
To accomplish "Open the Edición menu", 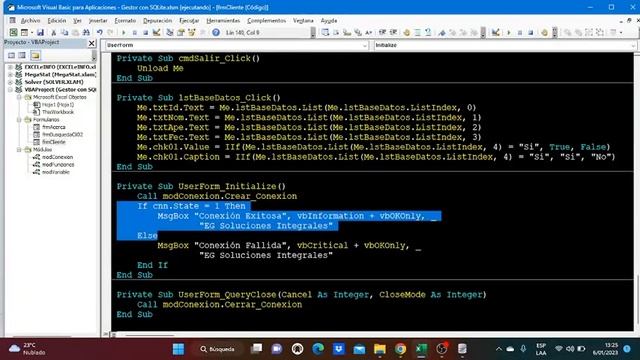I will click(x=57, y=20).
